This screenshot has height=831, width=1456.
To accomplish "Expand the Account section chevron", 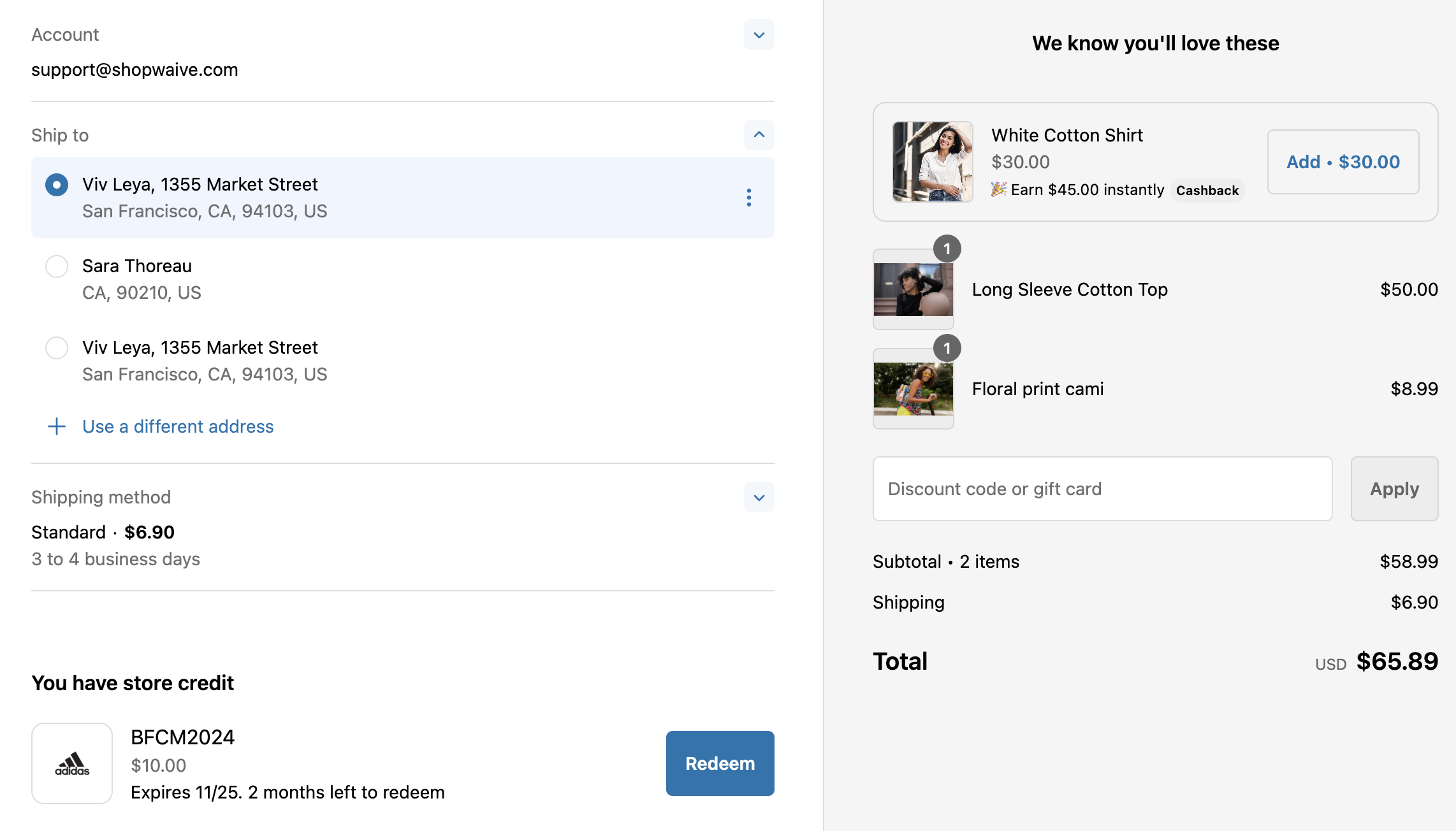I will (759, 35).
